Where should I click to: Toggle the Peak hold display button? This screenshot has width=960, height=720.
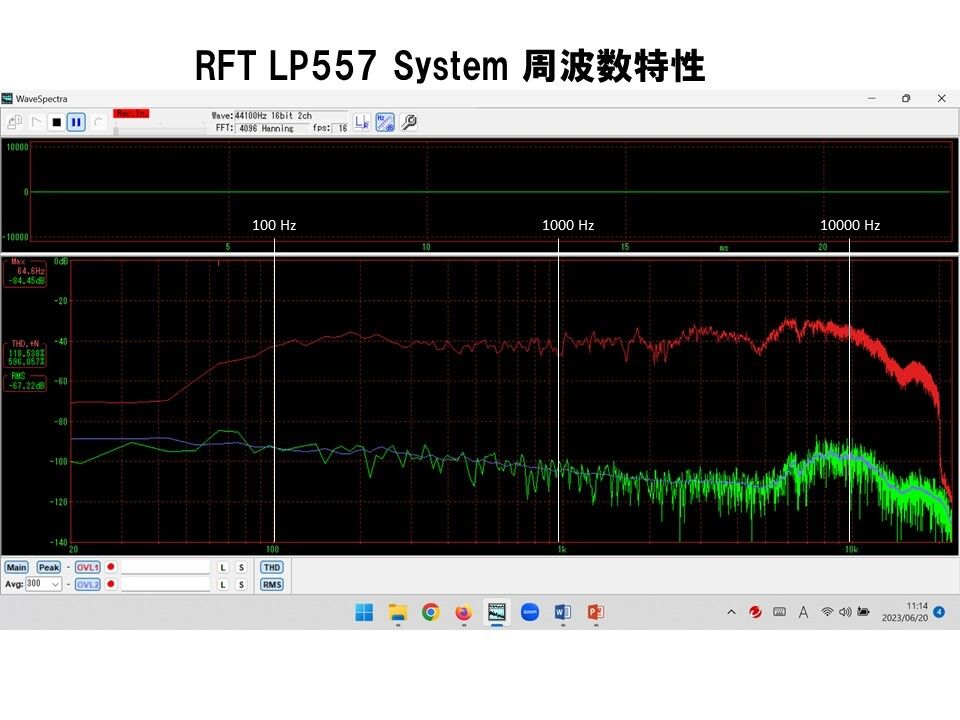pyautogui.click(x=49, y=568)
